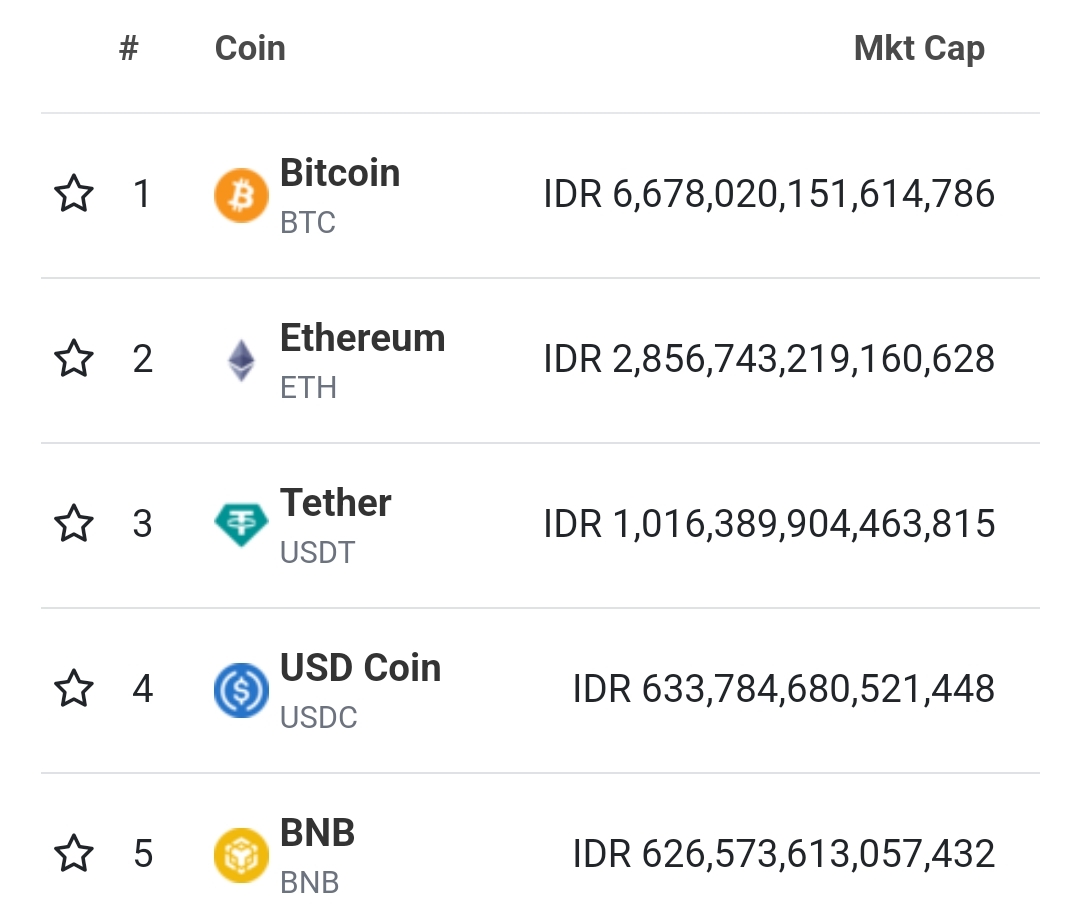Open the Ethereum name link
1080x916 pixels.
click(362, 338)
